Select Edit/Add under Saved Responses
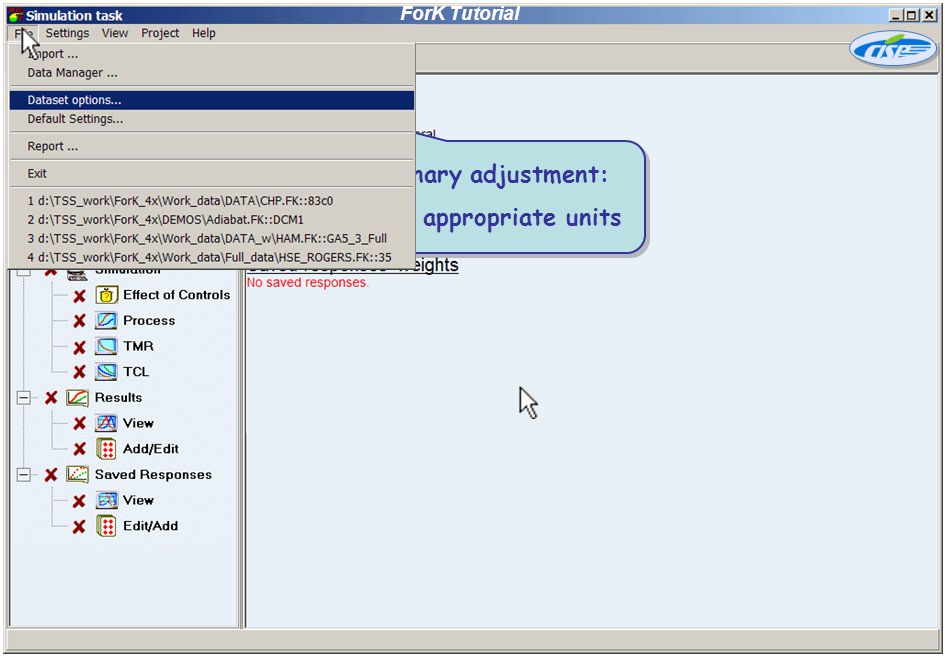The image size is (945, 657). (x=150, y=526)
